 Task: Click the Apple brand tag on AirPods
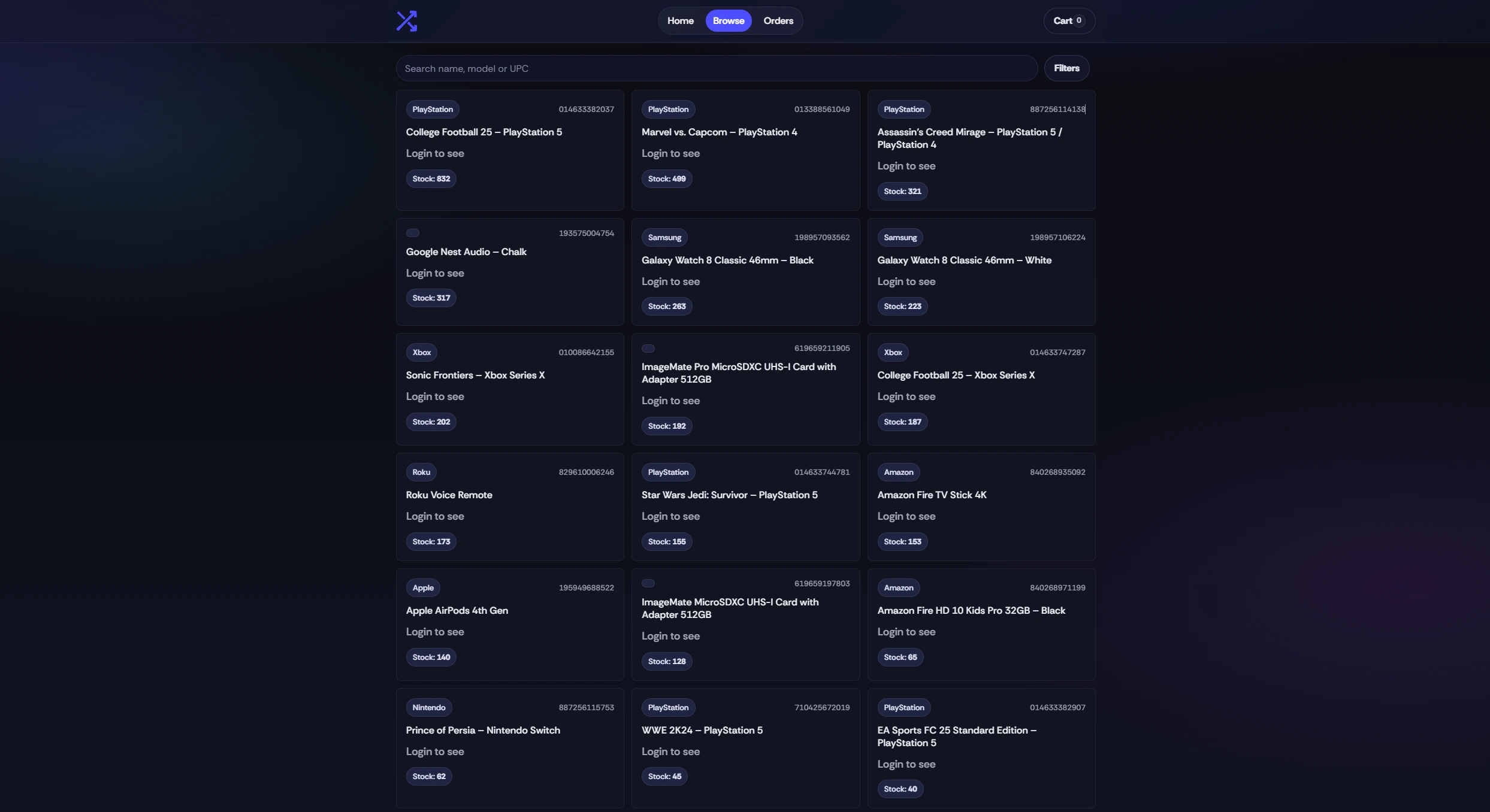(422, 588)
